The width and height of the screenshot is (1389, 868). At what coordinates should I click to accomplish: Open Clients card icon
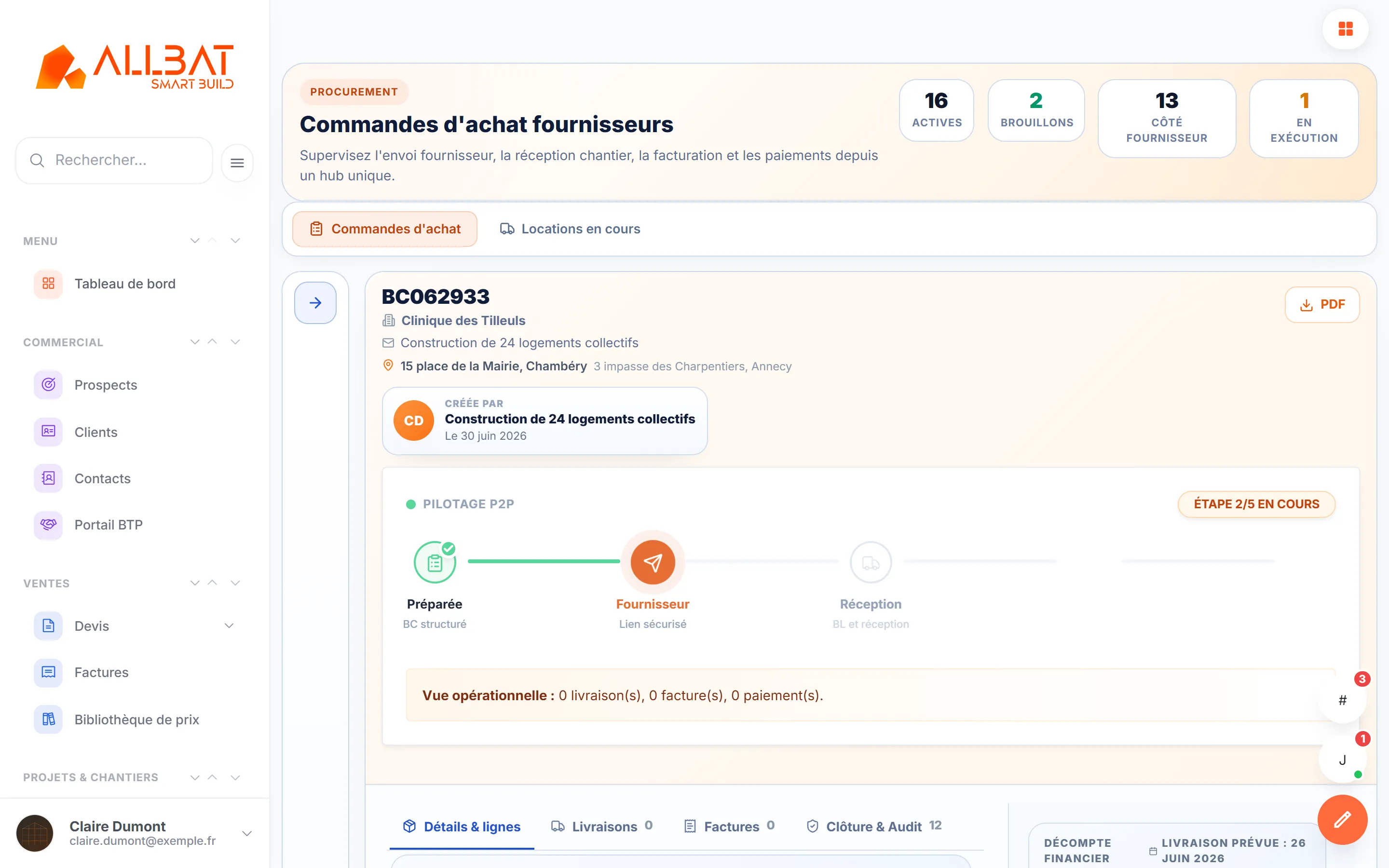tap(48, 432)
